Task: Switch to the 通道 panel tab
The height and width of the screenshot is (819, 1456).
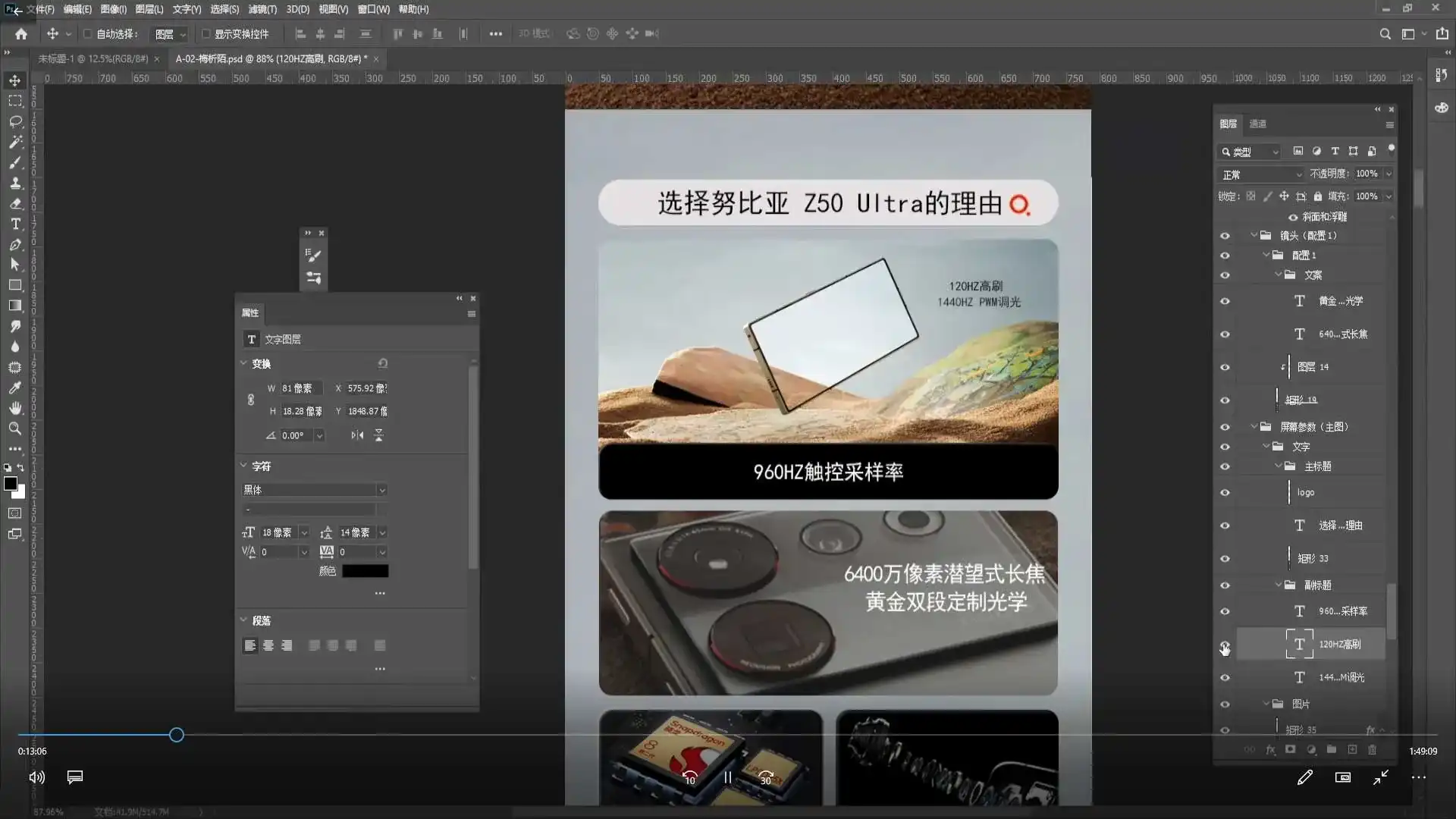Action: (1258, 124)
